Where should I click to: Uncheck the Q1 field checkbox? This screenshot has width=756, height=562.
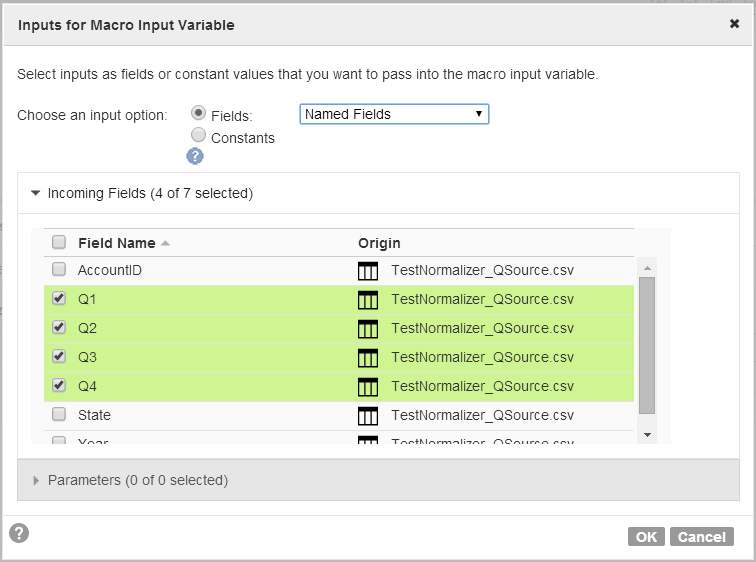click(59, 298)
